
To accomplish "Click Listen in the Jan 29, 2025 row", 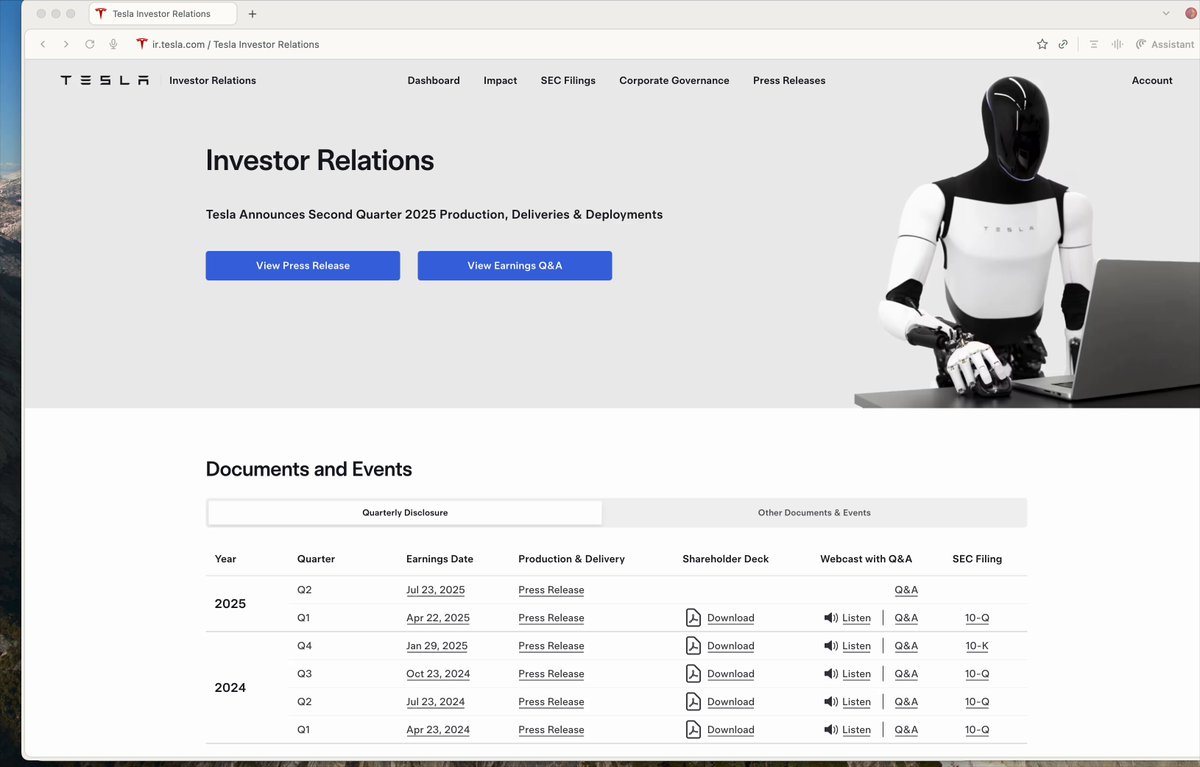I will [x=856, y=646].
